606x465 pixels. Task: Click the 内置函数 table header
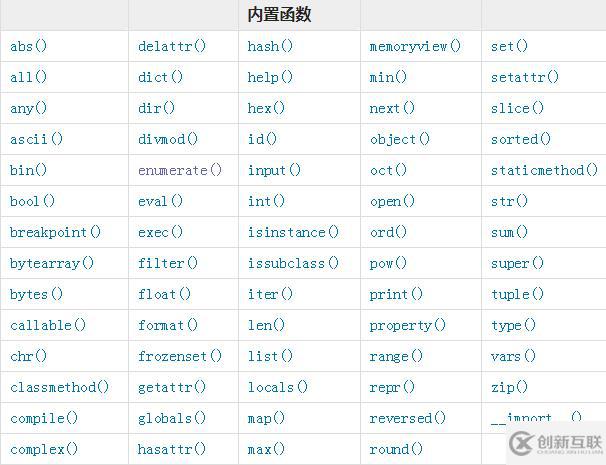[x=279, y=15]
